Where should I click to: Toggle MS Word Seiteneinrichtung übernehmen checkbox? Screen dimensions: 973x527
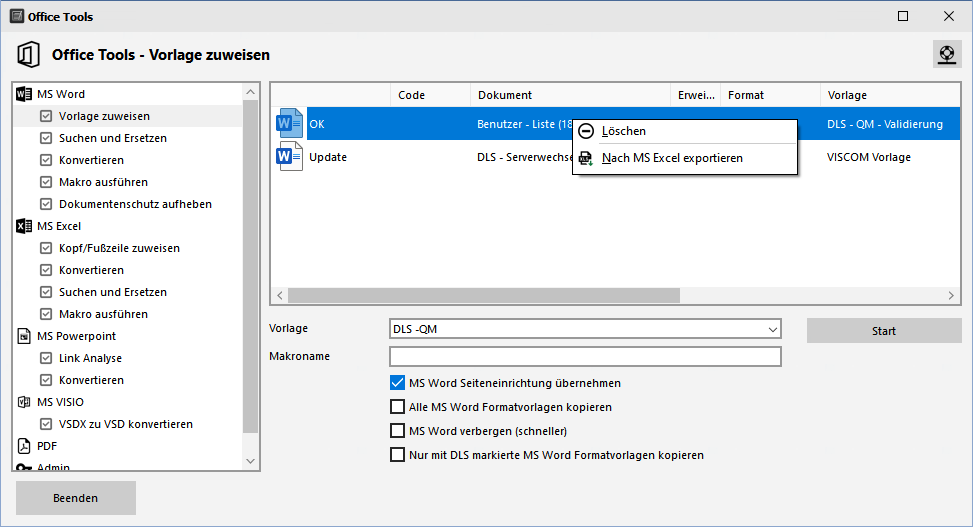(x=397, y=383)
